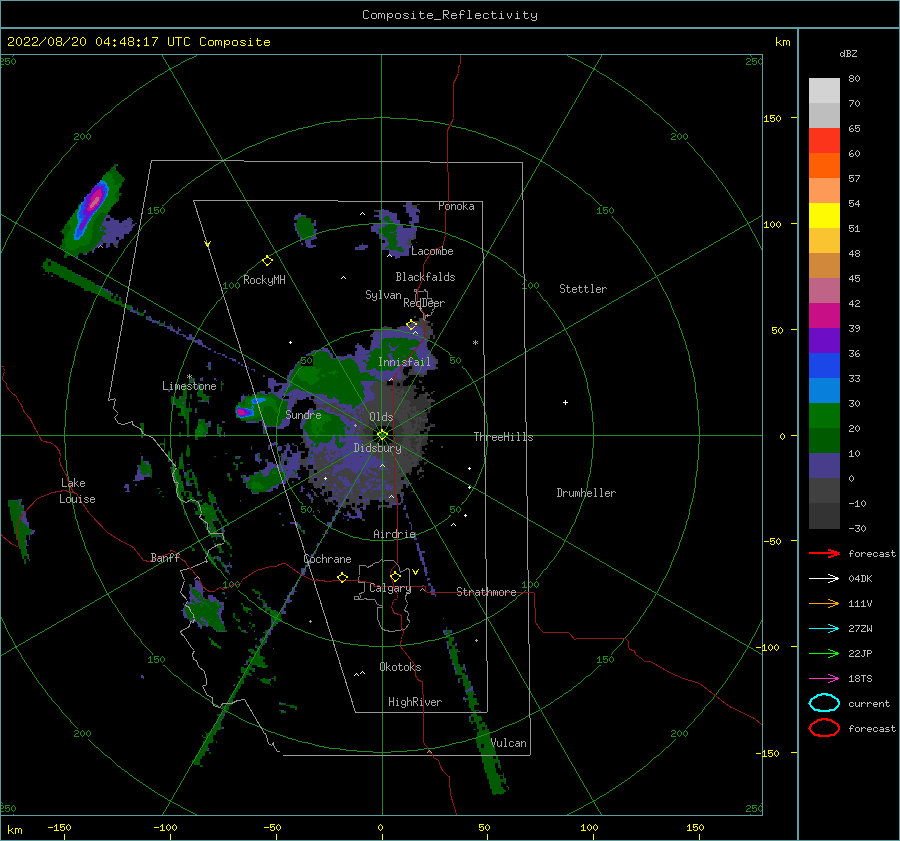Click the Didsbury label

(378, 448)
